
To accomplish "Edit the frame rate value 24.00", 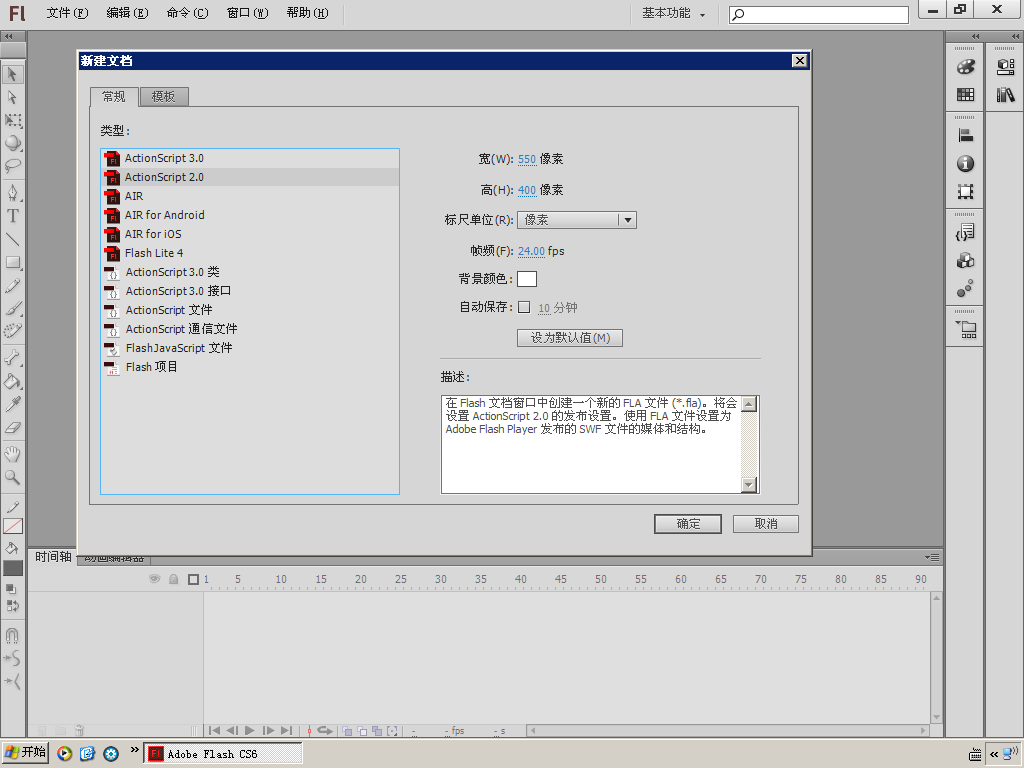I will click(531, 251).
